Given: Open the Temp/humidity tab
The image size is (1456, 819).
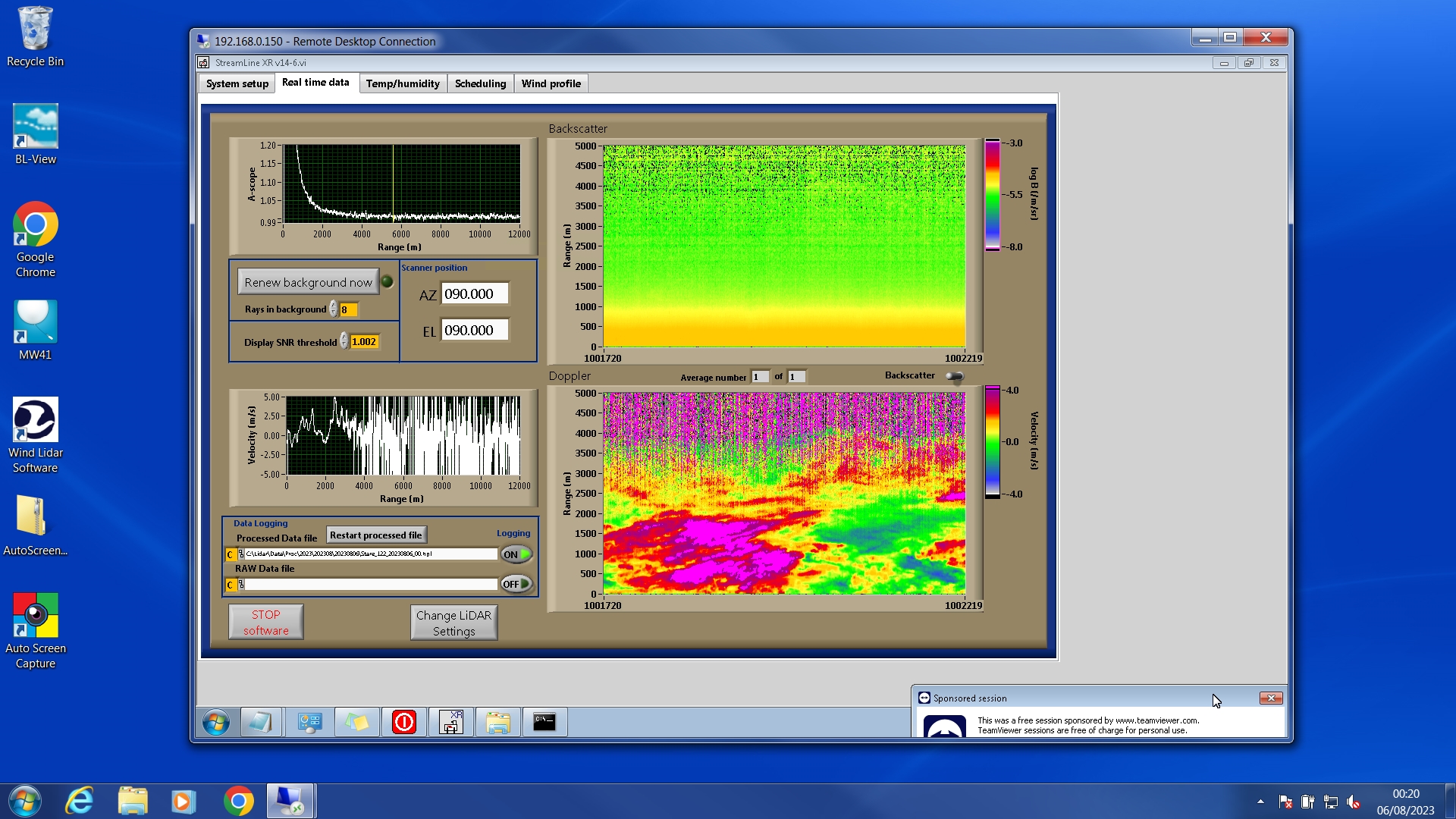Looking at the screenshot, I should click(402, 83).
